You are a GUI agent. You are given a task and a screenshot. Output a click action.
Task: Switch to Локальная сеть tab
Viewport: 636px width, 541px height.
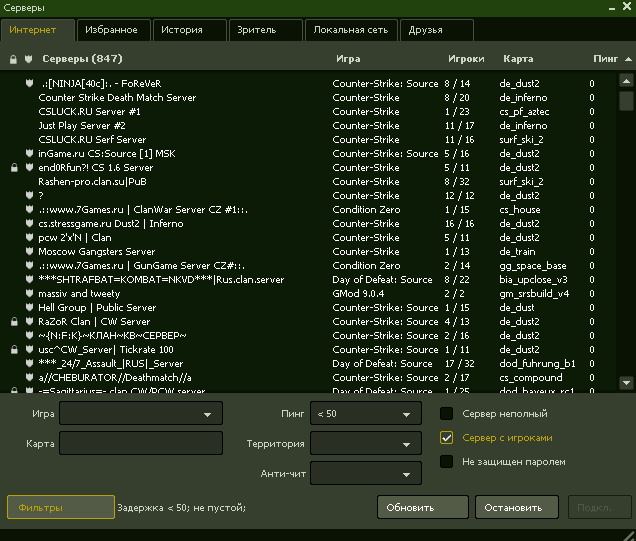click(x=351, y=30)
